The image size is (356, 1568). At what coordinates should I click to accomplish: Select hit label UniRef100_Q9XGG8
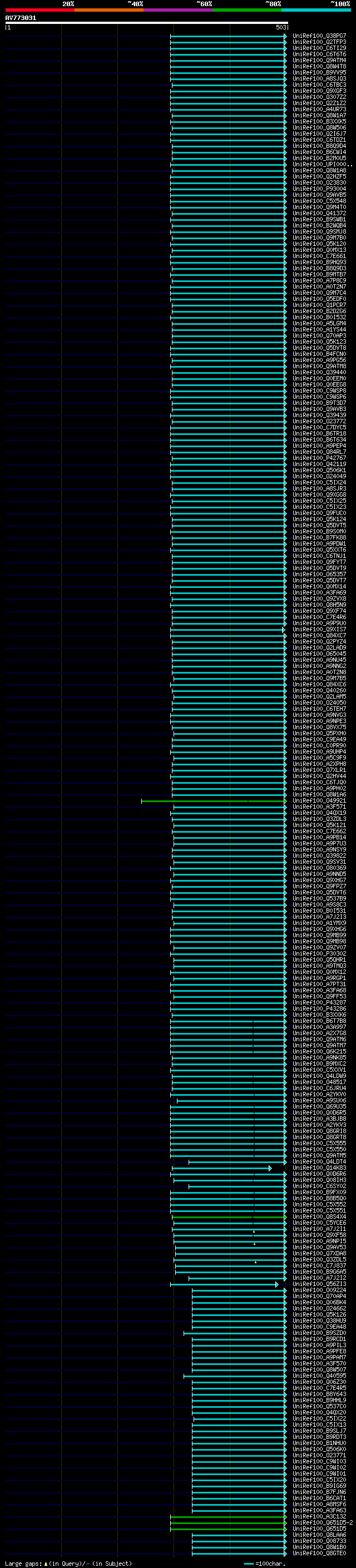(319, 495)
